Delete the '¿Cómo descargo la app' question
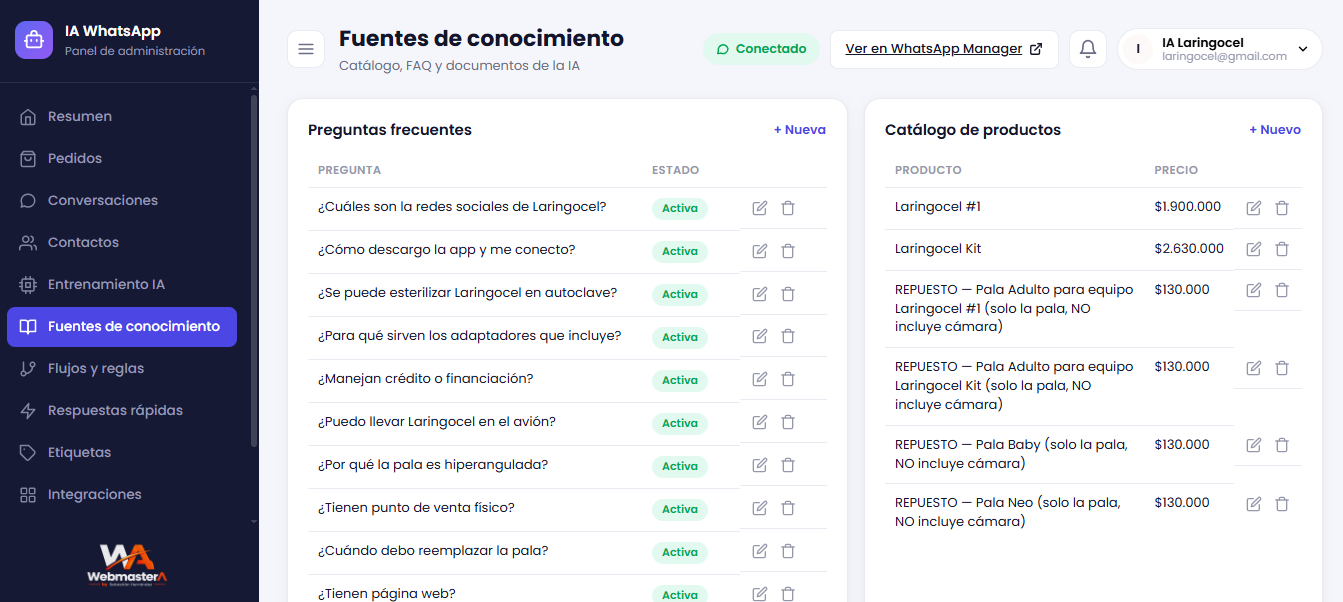Screen dimensions: 1343x602 (788, 251)
